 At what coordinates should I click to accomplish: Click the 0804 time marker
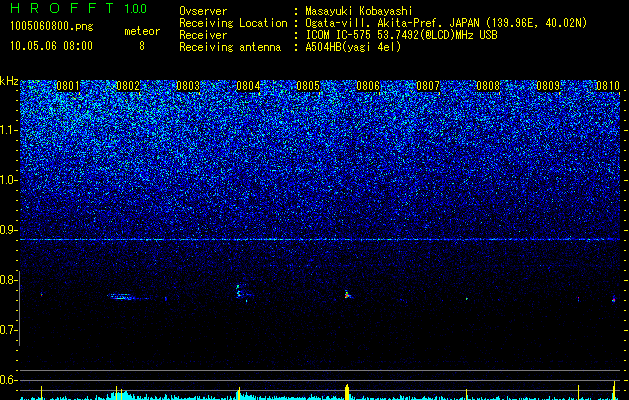click(248, 86)
